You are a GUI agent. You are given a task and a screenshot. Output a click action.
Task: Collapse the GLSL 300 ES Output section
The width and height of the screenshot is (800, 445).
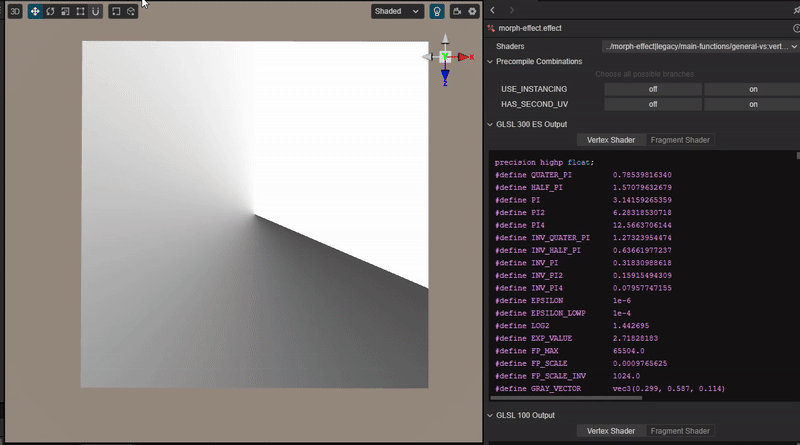click(490, 125)
